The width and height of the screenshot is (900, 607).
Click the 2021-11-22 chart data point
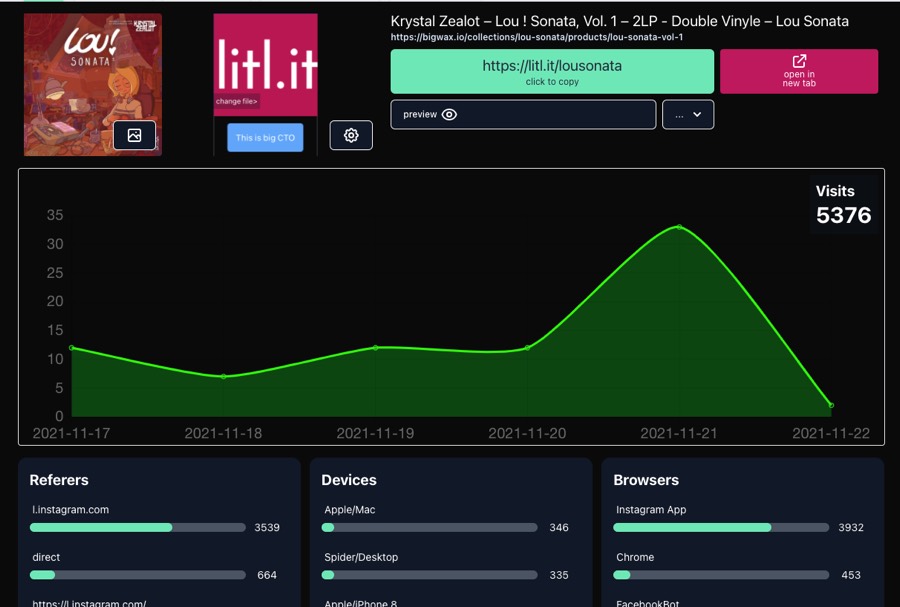point(831,405)
